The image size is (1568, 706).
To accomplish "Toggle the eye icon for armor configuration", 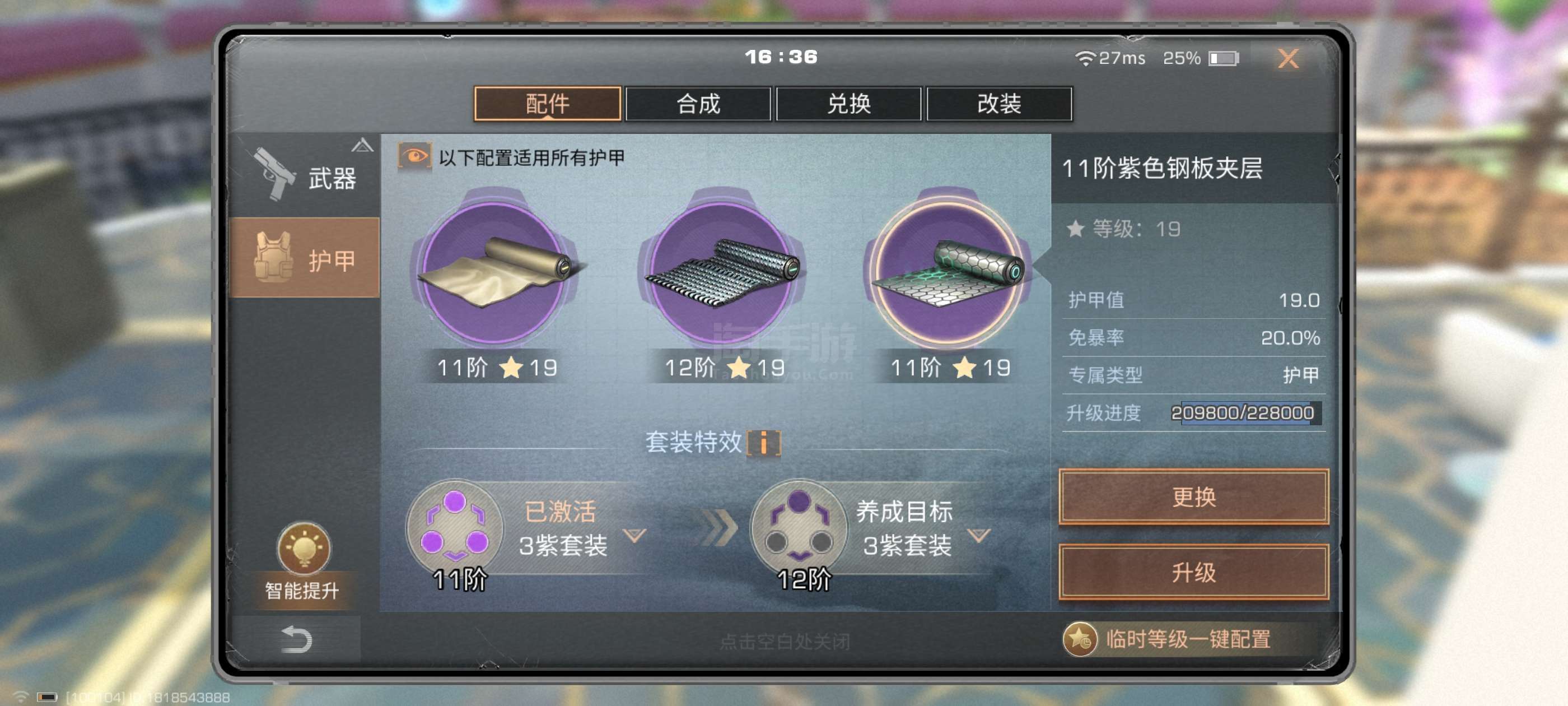I will tap(414, 156).
